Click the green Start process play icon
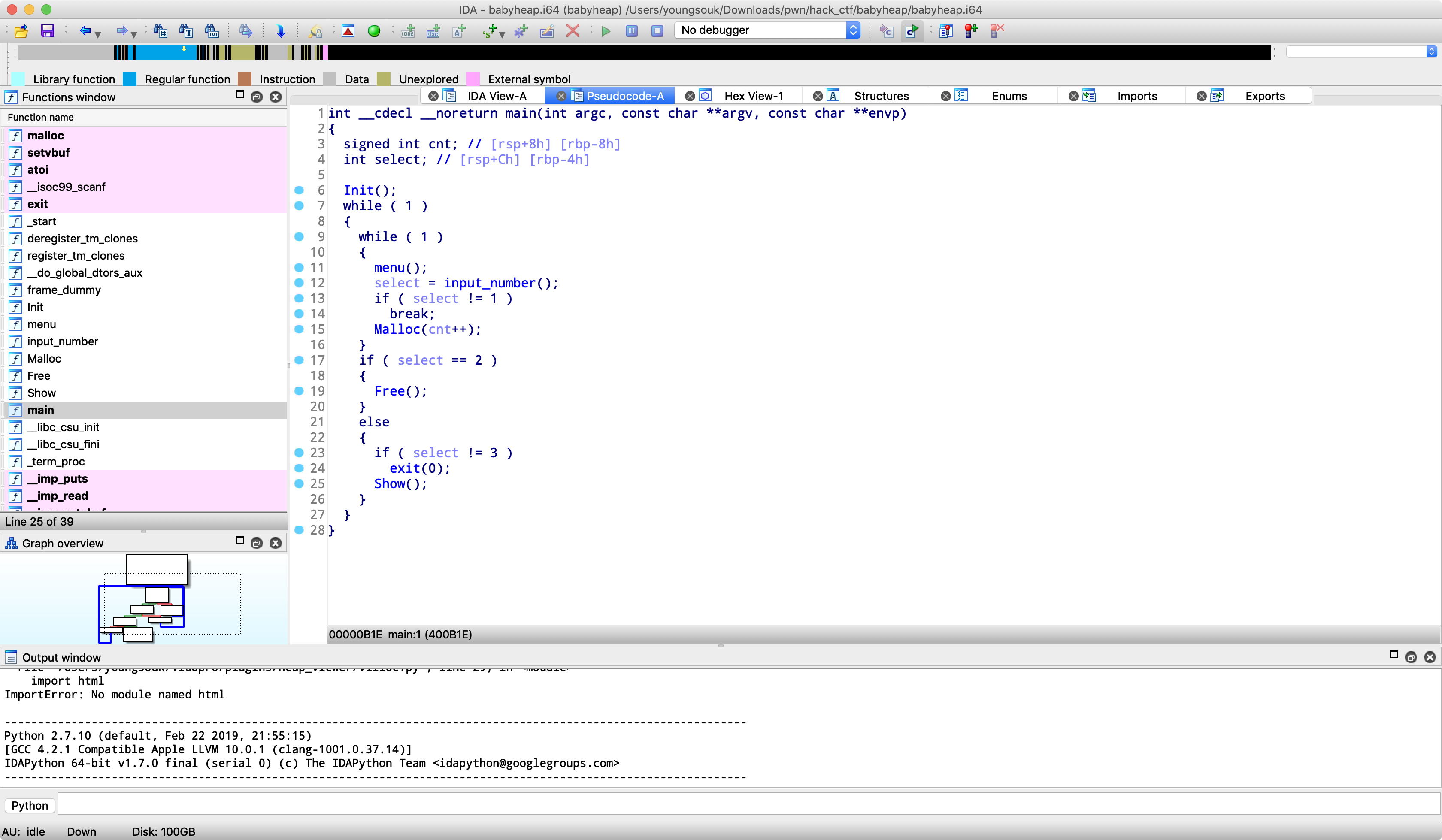This screenshot has height=840, width=1442. click(x=606, y=30)
